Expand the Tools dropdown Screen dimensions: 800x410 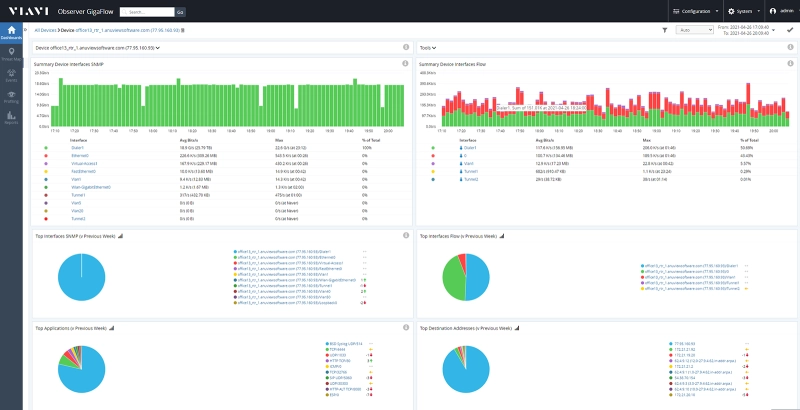(428, 47)
